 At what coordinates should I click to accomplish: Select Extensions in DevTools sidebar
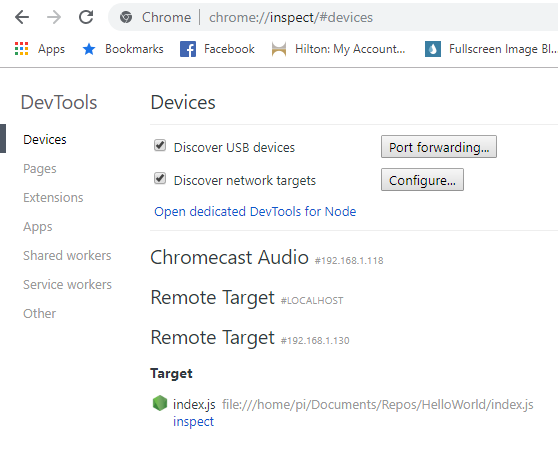pos(53,197)
